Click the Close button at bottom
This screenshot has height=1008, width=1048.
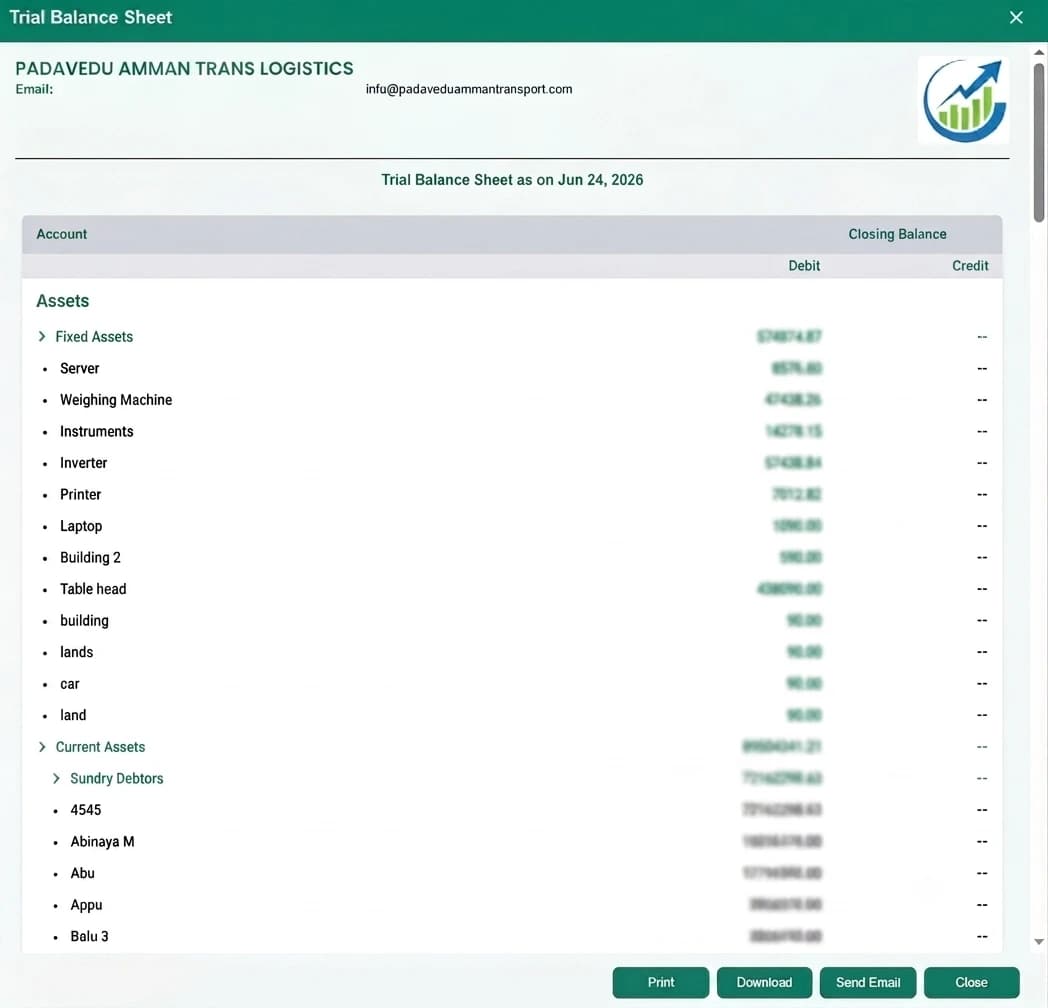pyautogui.click(x=971, y=982)
